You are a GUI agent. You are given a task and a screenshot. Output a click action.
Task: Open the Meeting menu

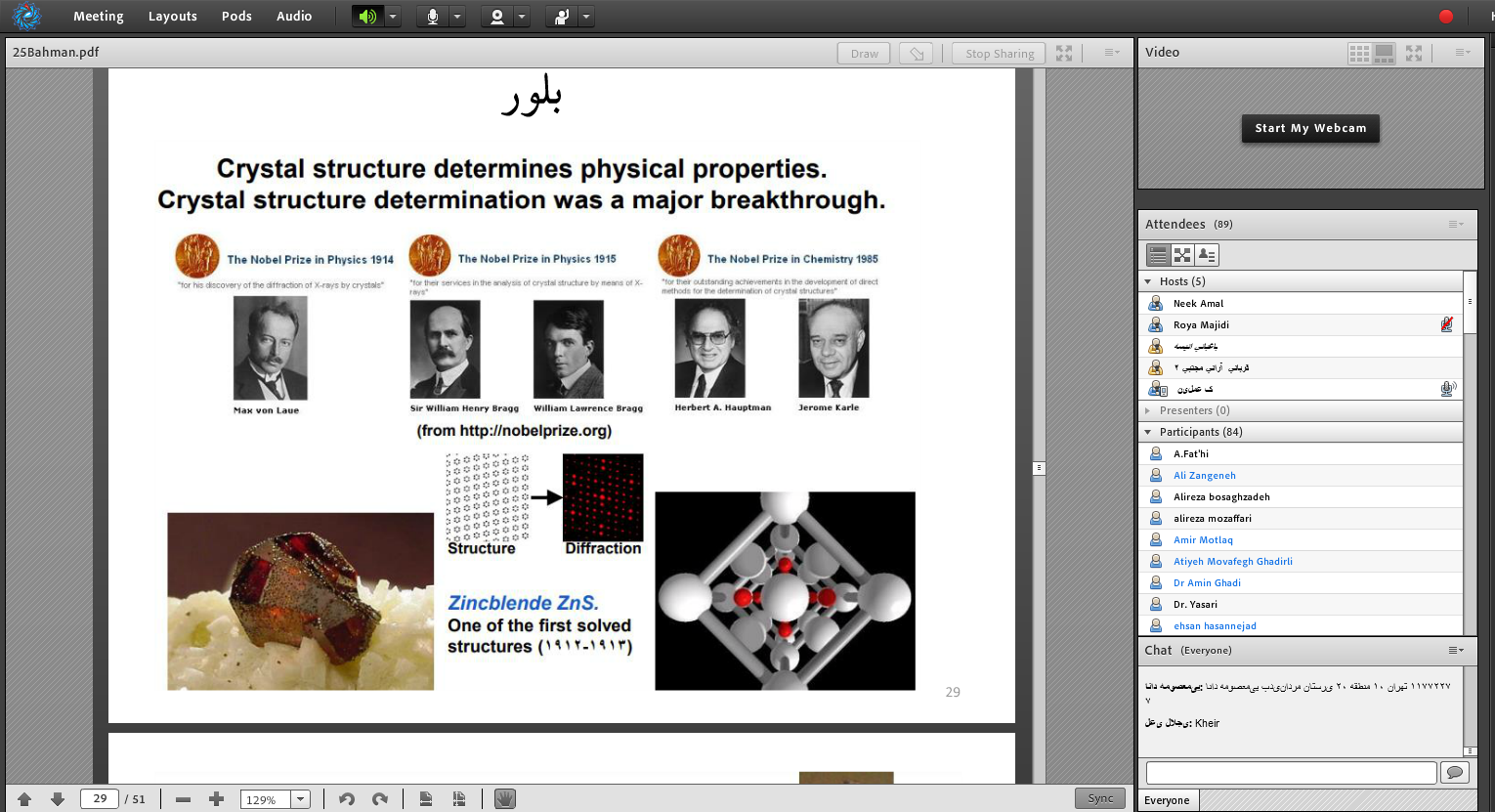pos(99,16)
